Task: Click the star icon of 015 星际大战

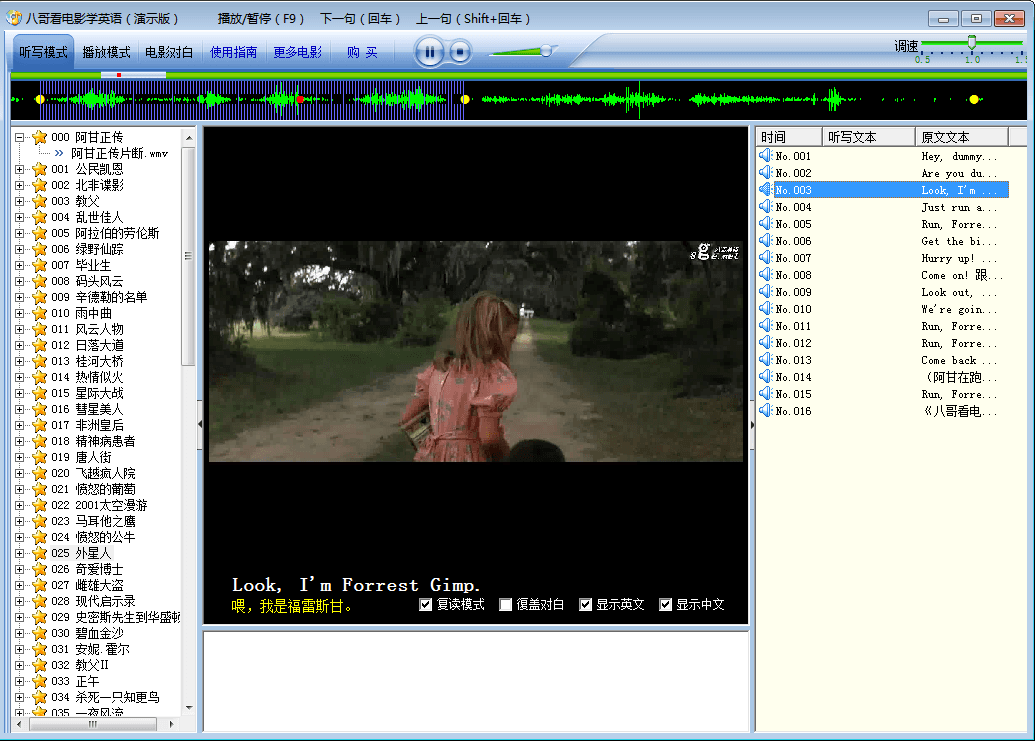Action: click(x=39, y=393)
